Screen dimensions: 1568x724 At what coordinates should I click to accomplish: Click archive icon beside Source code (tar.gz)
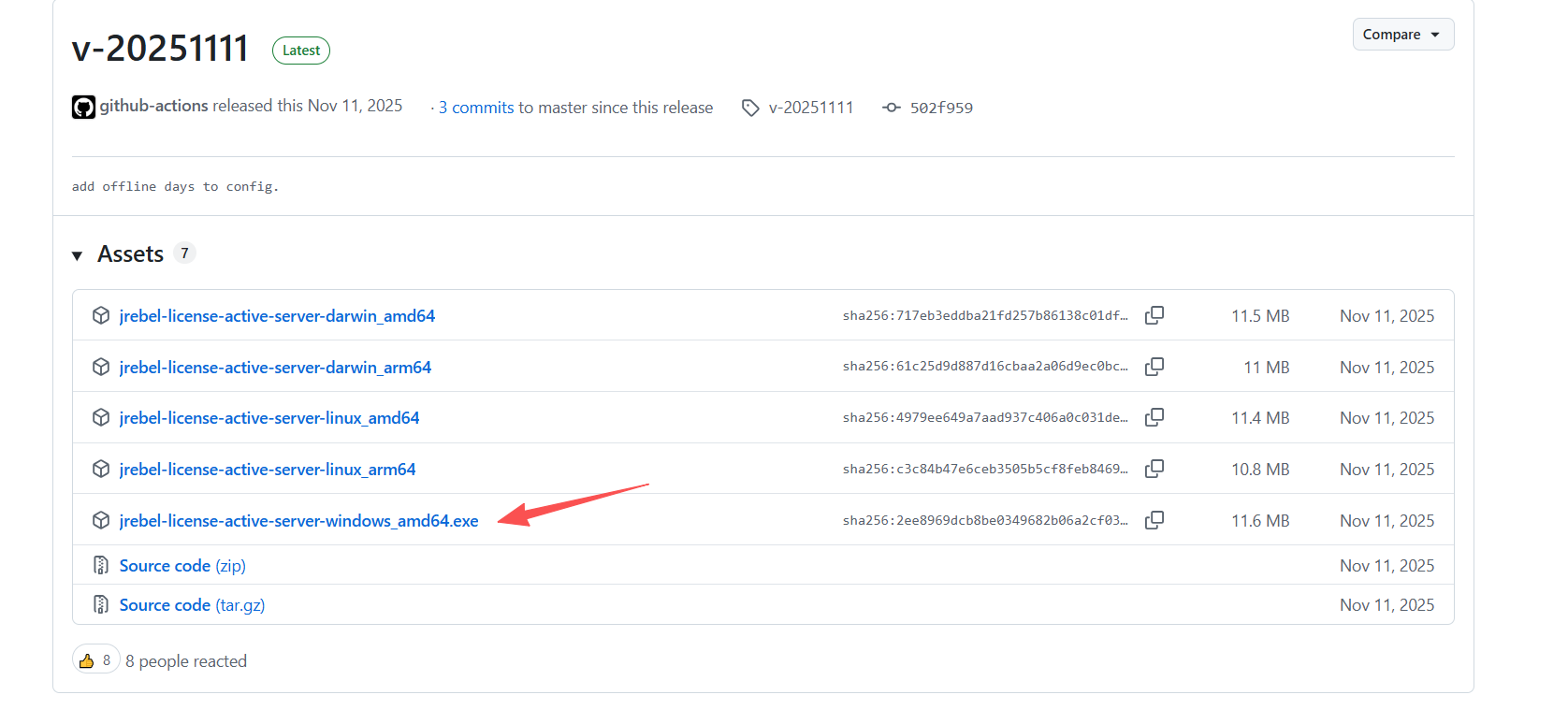101,604
